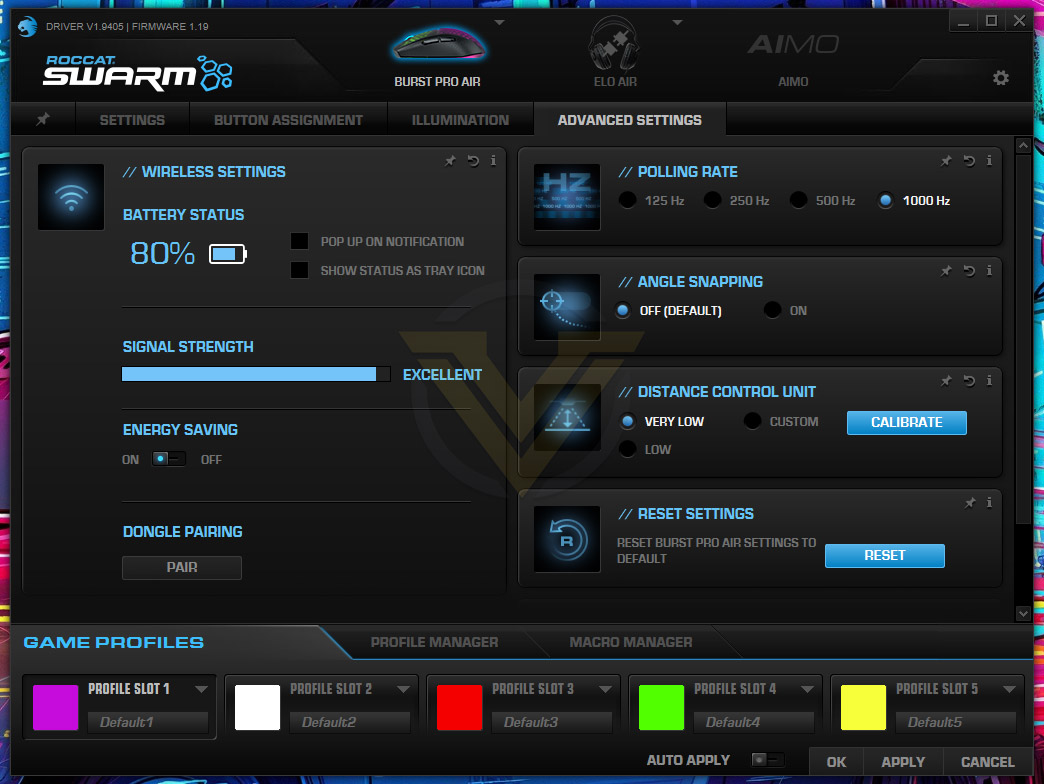This screenshot has width=1044, height=784.
Task: Select angle snapping Off (Default)
Action: tap(623, 310)
